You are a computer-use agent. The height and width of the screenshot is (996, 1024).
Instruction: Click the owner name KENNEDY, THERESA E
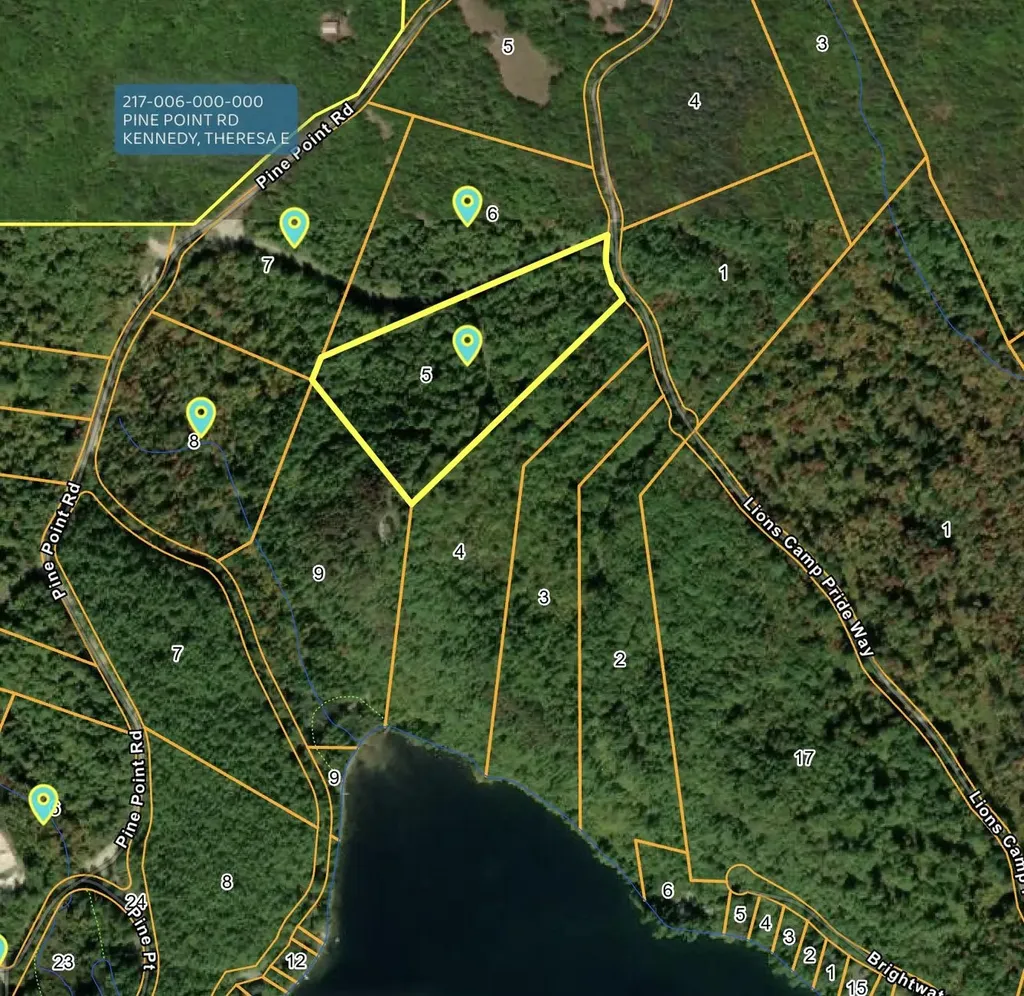click(x=206, y=138)
